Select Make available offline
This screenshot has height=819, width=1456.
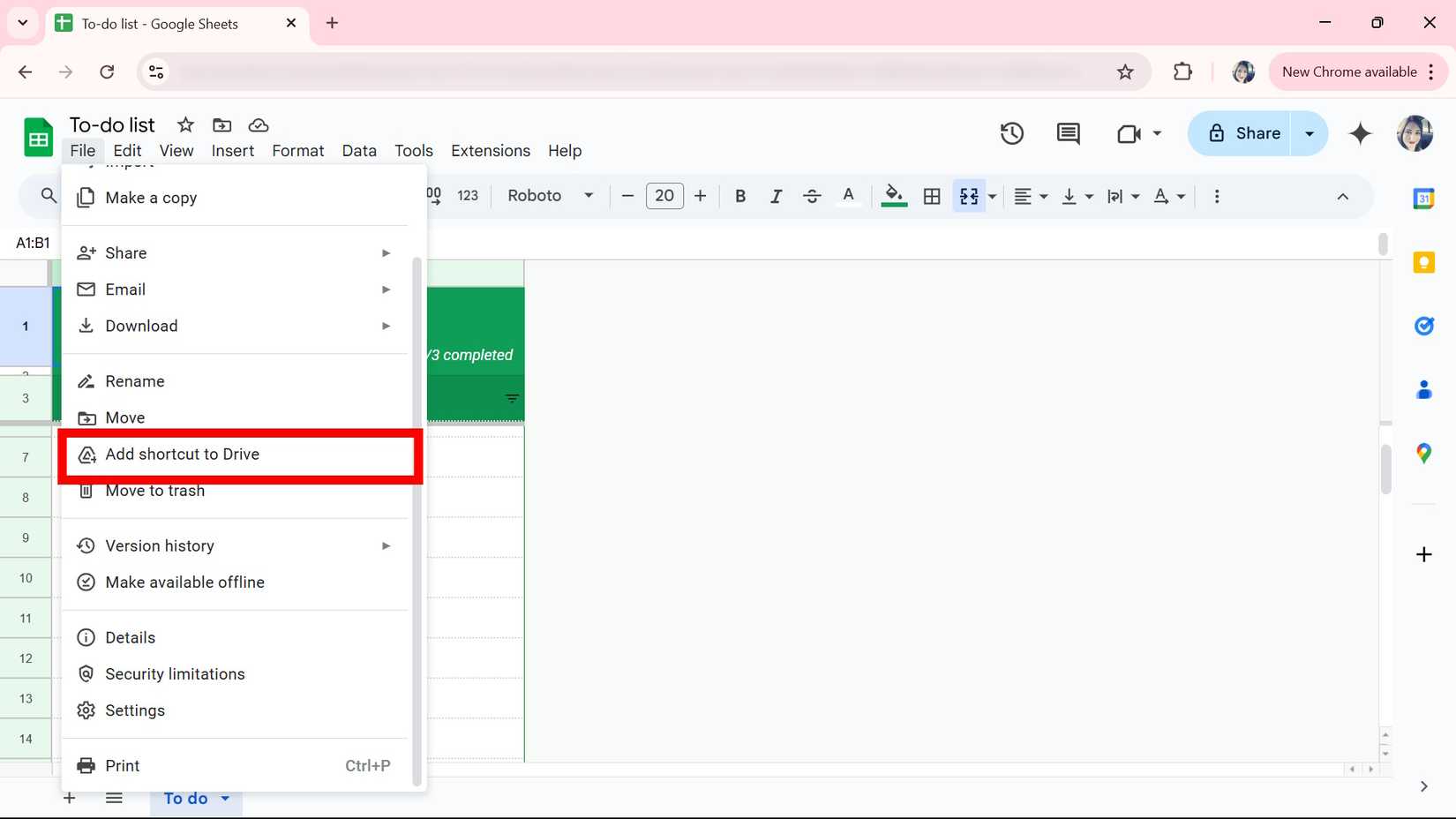pos(184,582)
